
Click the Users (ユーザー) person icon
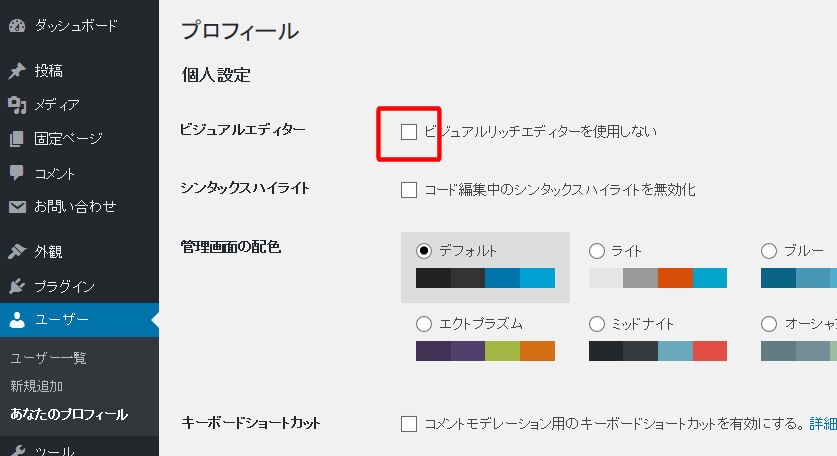[16, 321]
